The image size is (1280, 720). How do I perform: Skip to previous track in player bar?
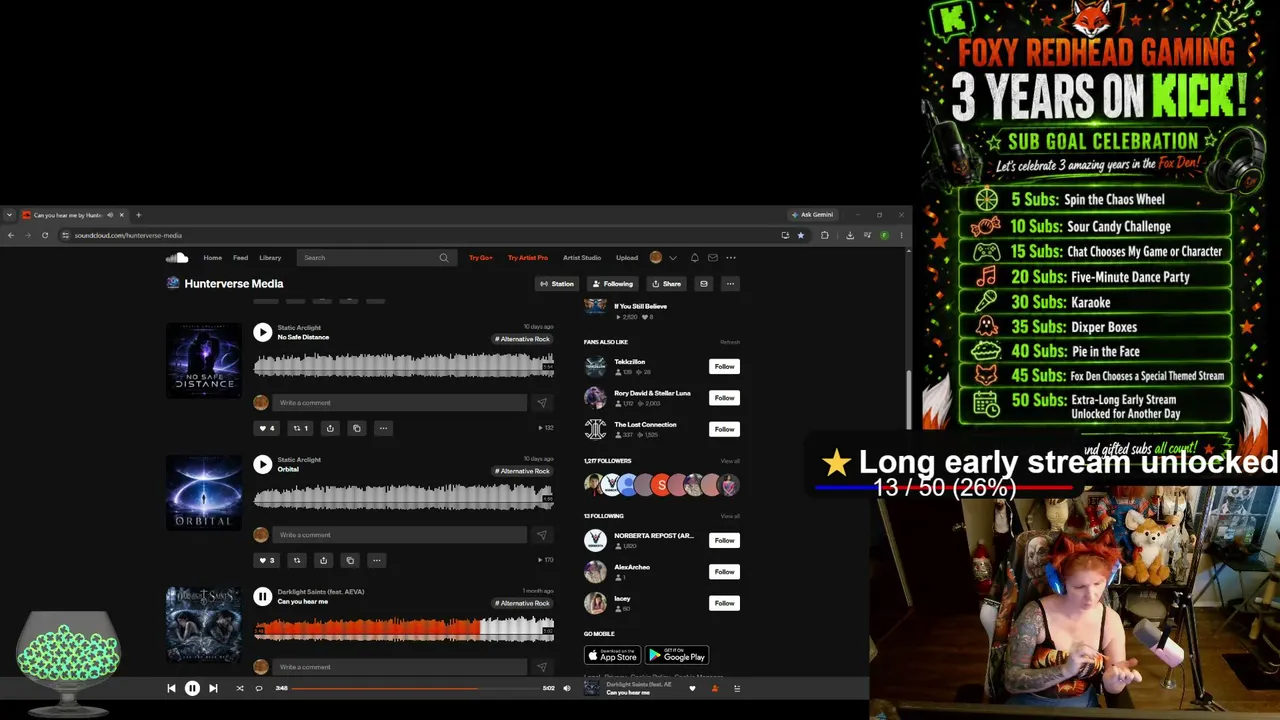tap(171, 688)
